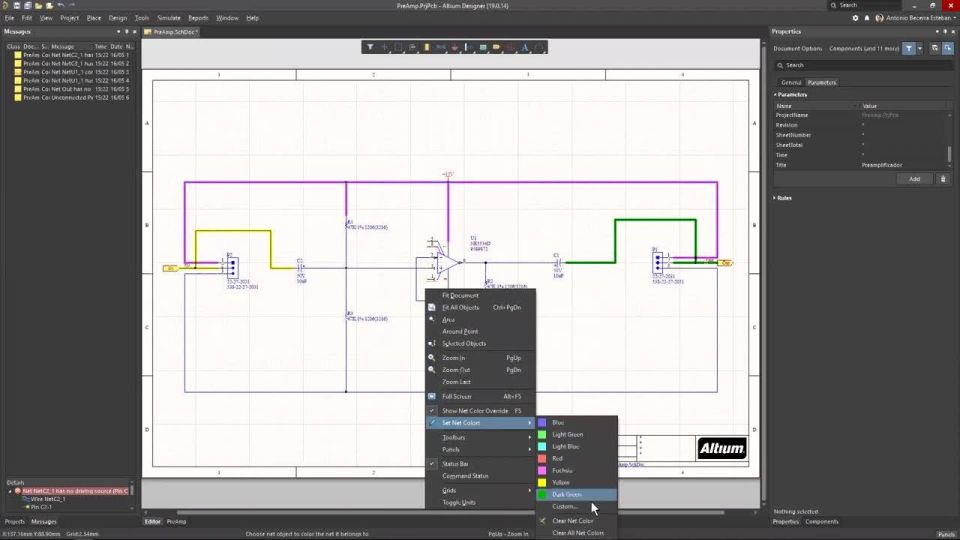Viewport: 960px width, 540px height.
Task: Click the Altium logo in the title block
Action: (722, 449)
